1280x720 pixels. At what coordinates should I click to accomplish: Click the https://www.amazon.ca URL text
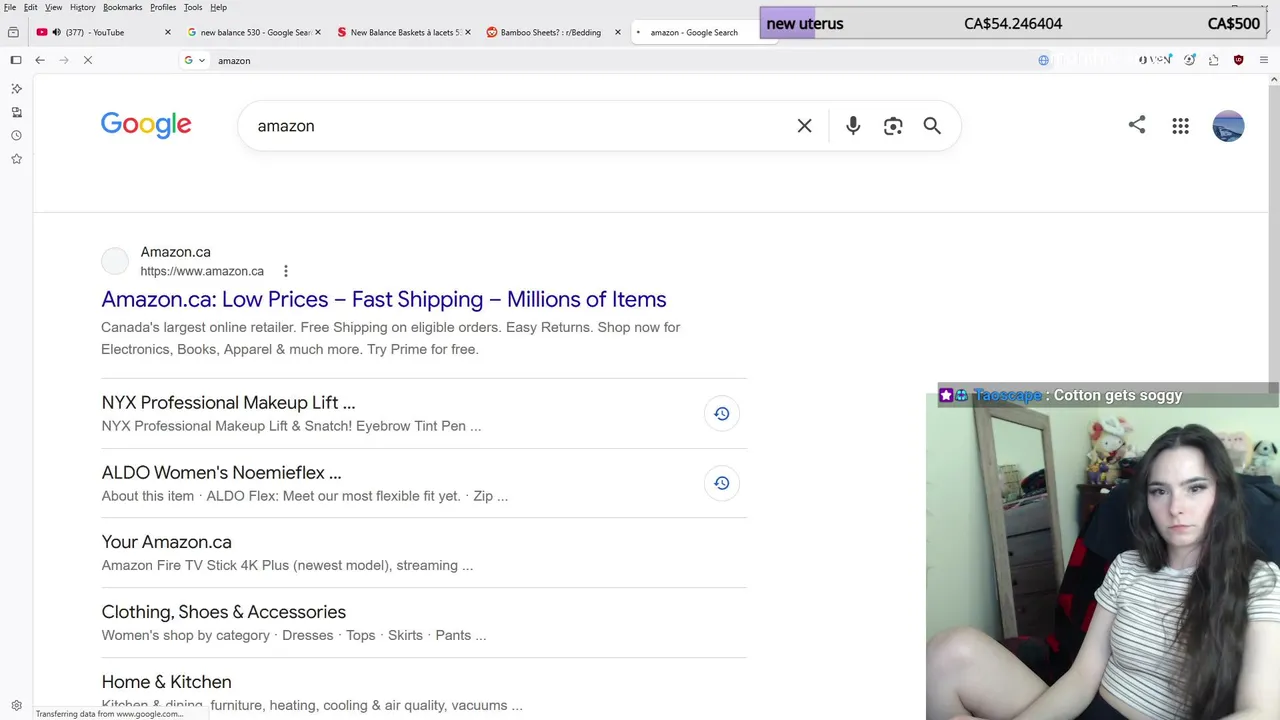click(202, 271)
